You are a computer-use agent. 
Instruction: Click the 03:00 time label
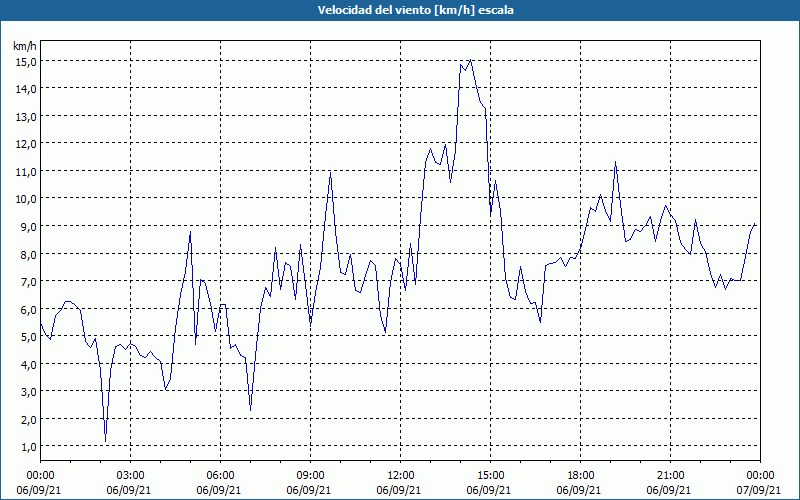pyautogui.click(x=131, y=476)
